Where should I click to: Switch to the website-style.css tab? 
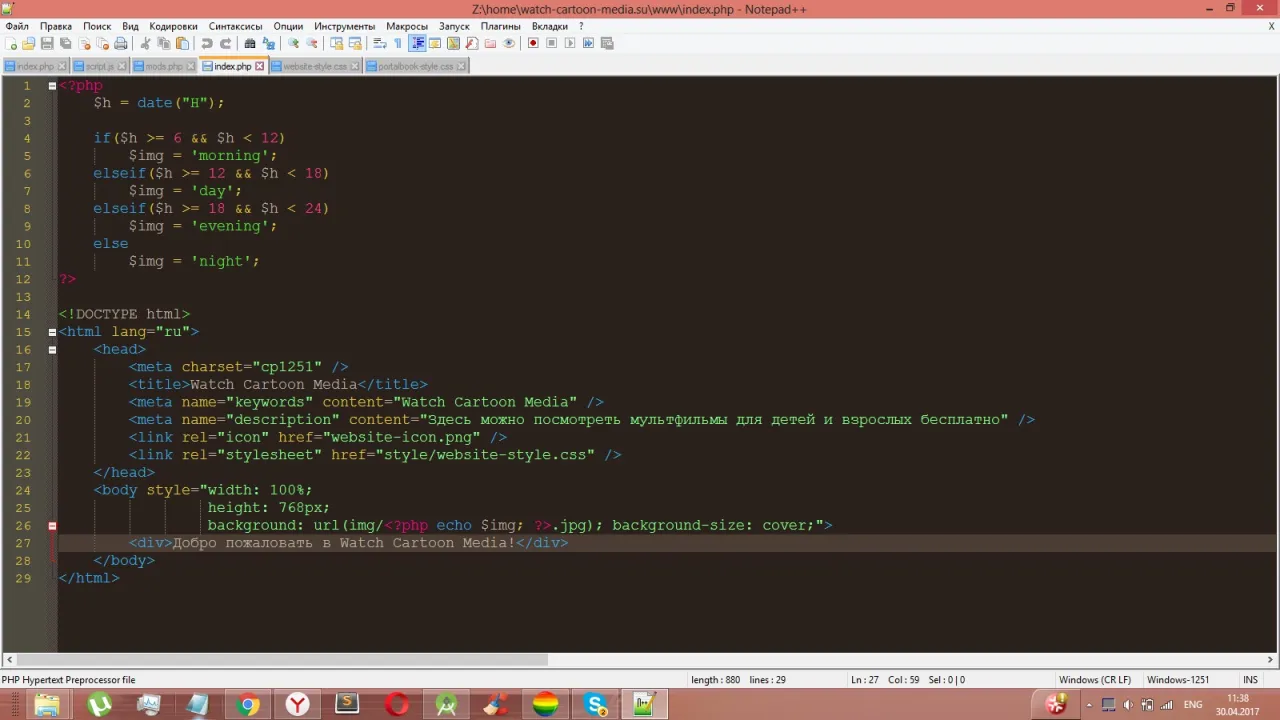[315, 66]
